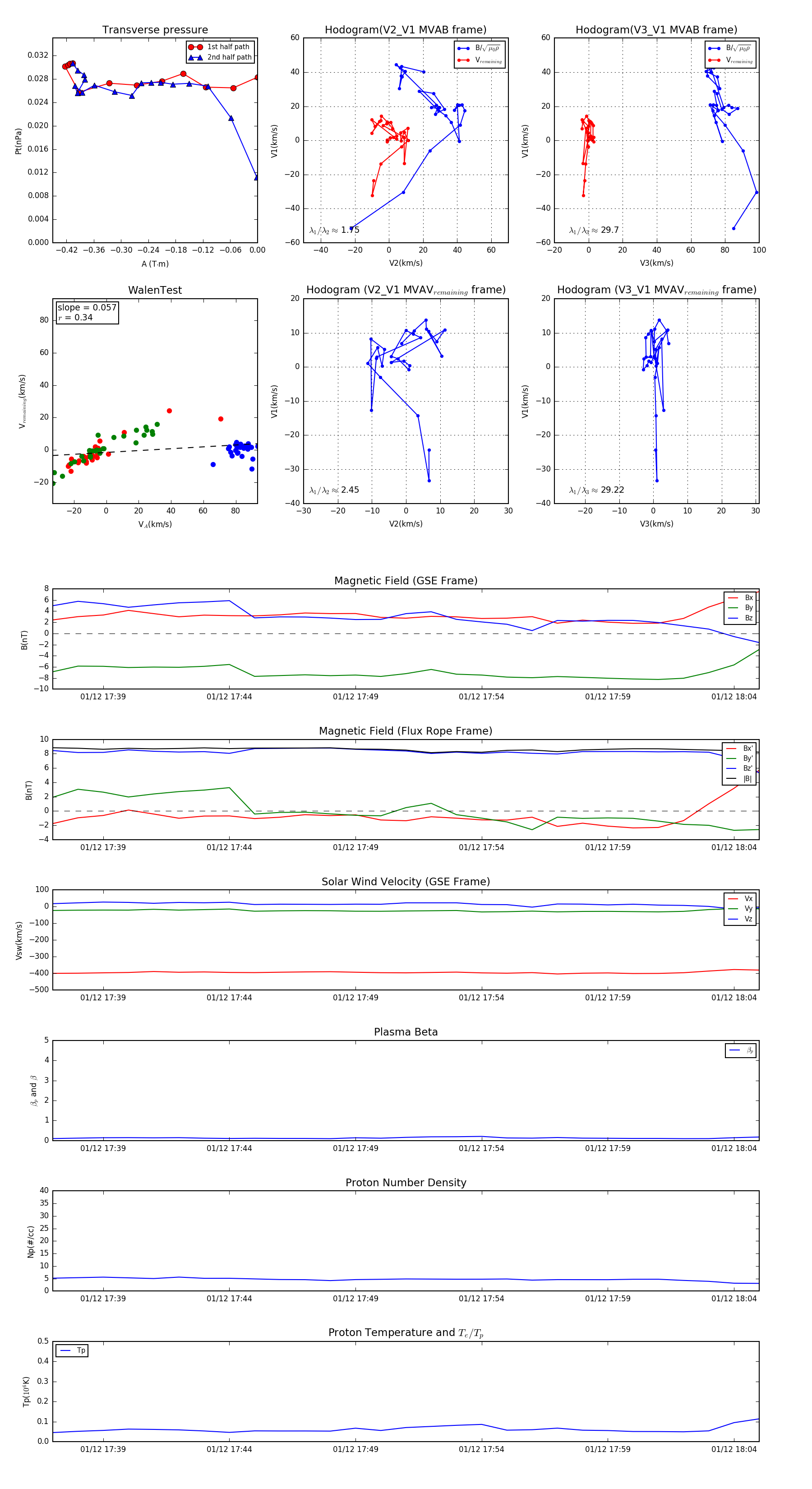Select the "1st half path" legend entry
Screen dimensions: 812x1489
tap(220, 47)
